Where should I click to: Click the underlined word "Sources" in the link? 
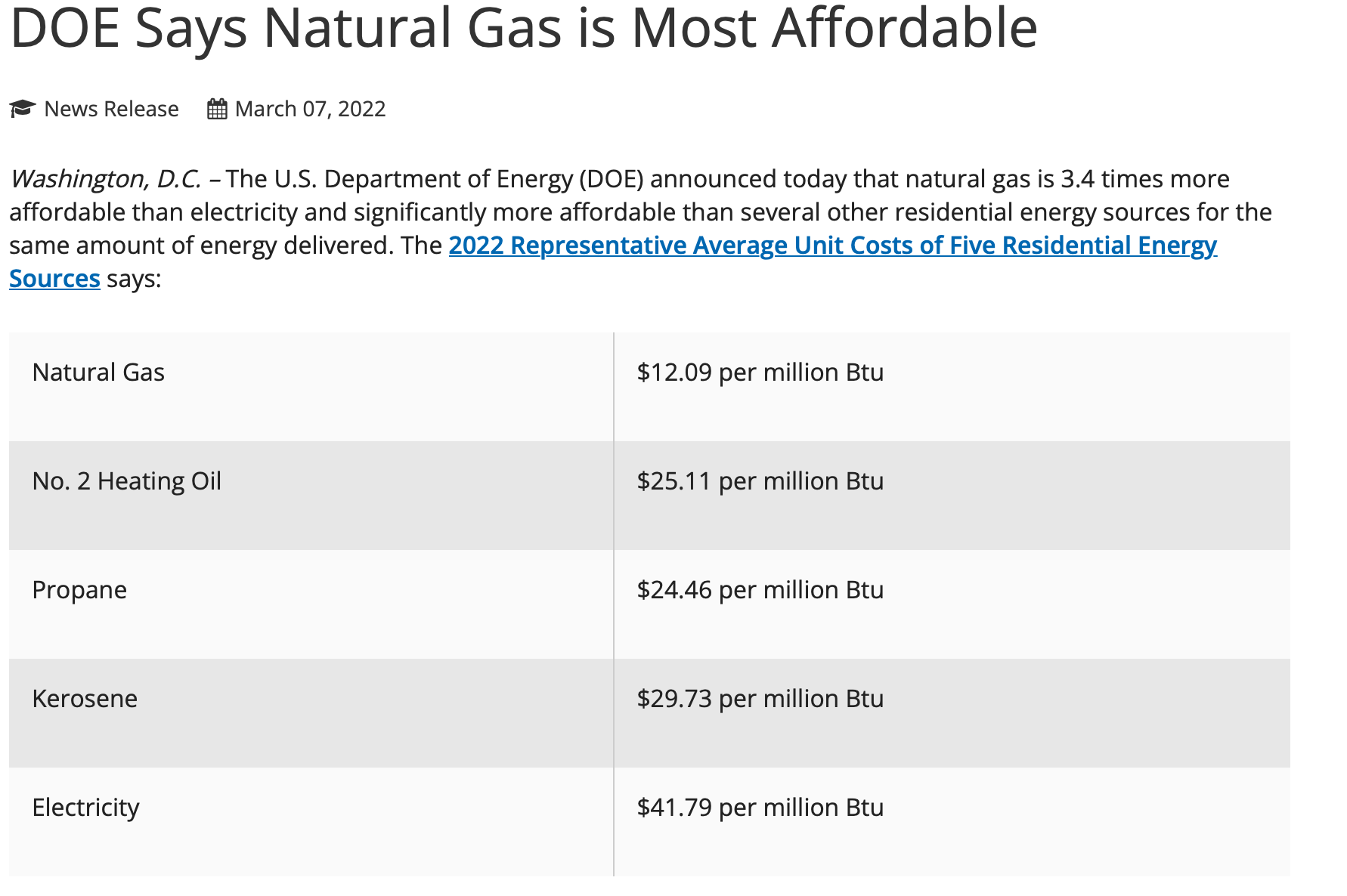pos(54,279)
